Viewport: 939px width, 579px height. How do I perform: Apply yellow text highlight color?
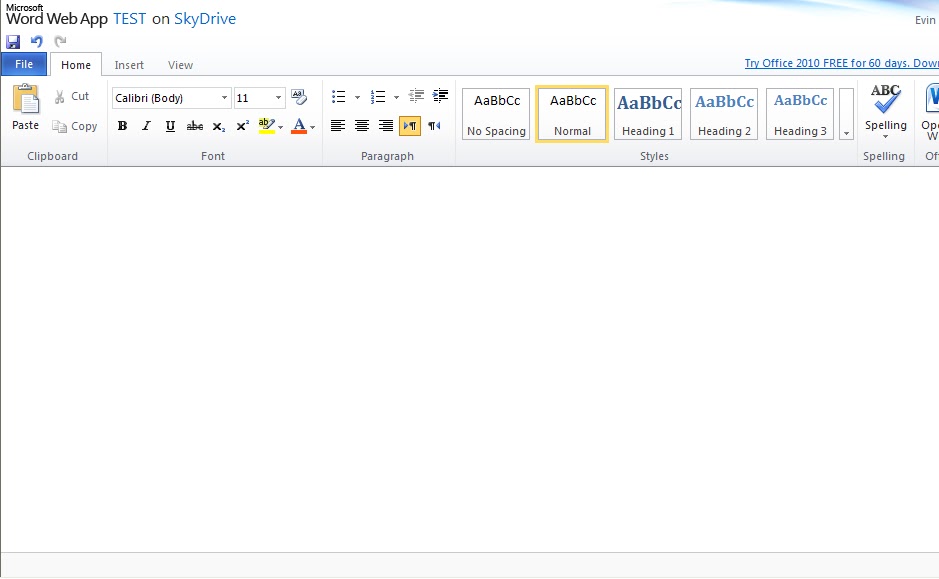(266, 126)
